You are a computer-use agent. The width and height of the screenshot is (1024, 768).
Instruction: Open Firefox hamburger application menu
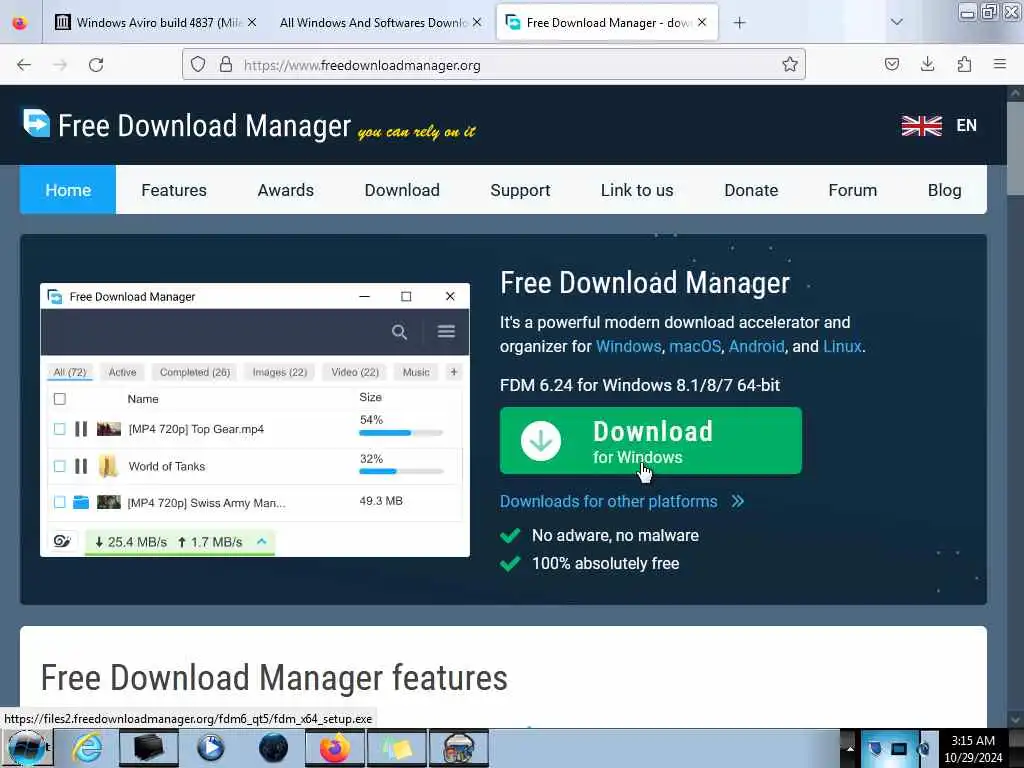(x=1000, y=64)
